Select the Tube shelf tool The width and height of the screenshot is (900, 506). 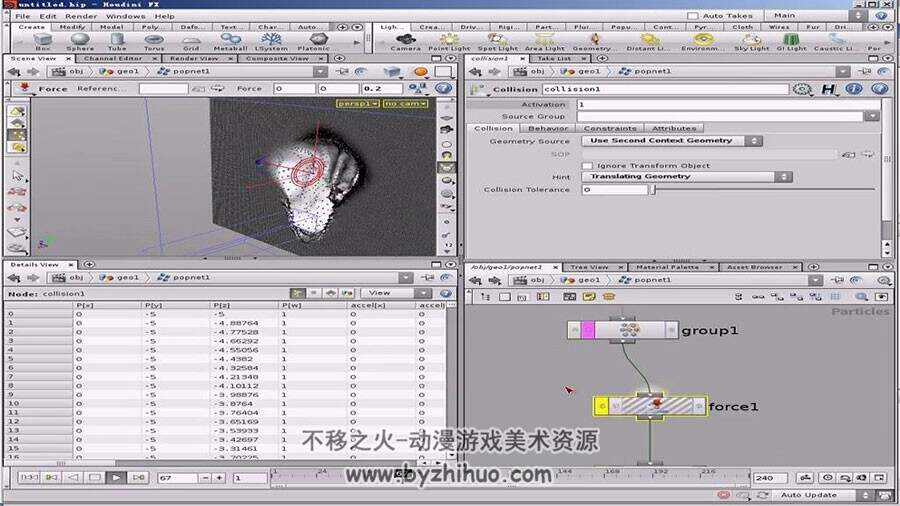click(x=117, y=42)
